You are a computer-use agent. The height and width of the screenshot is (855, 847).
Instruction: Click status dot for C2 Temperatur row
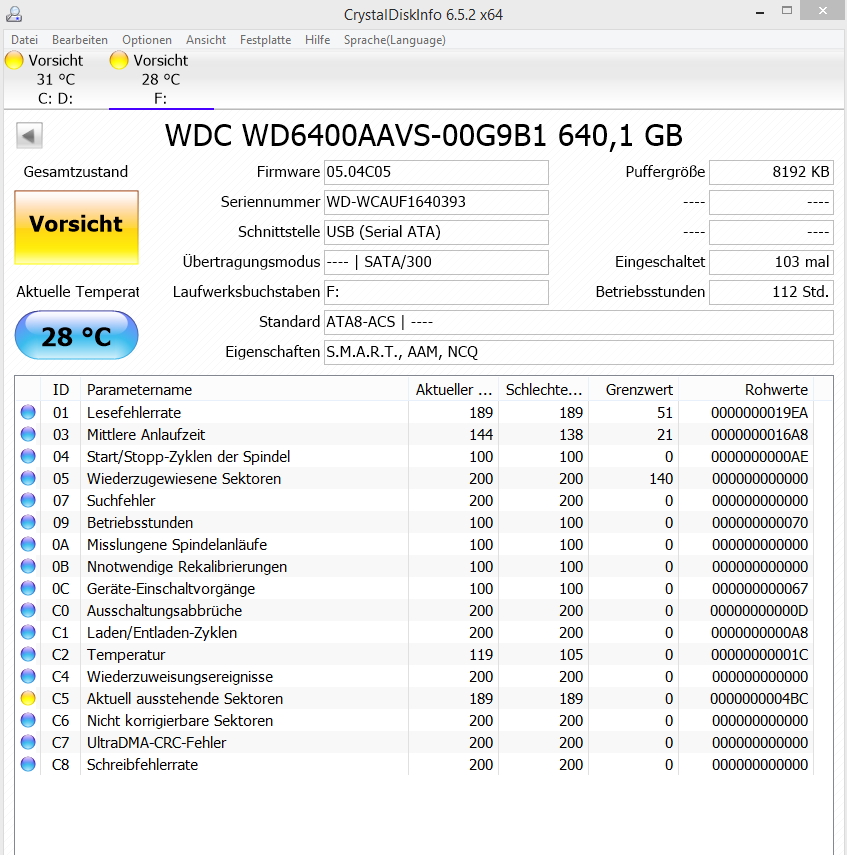(28, 654)
